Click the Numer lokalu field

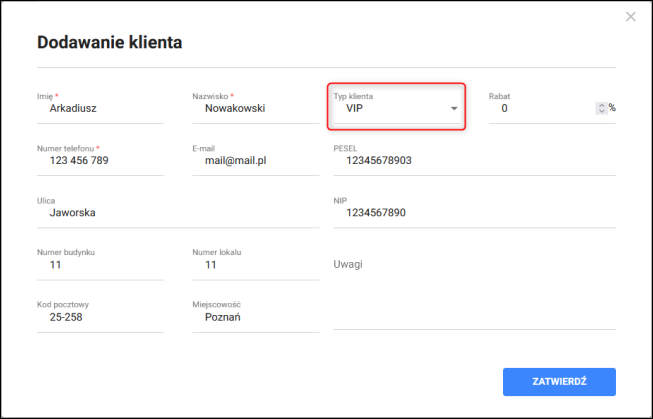255,265
